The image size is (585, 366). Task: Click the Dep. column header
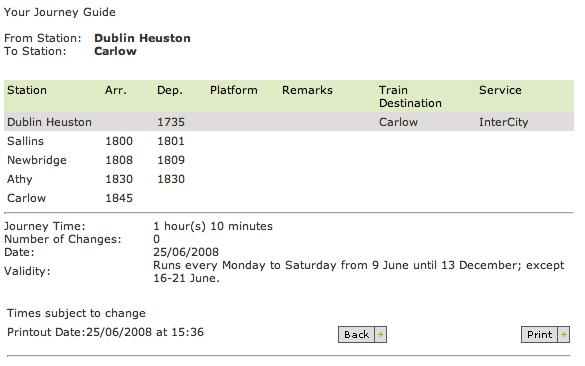pyautogui.click(x=170, y=90)
